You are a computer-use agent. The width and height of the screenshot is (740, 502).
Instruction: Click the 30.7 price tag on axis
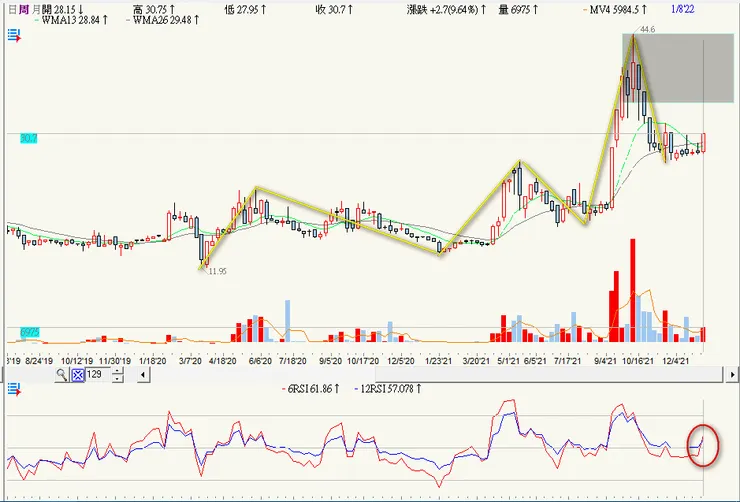point(28,138)
